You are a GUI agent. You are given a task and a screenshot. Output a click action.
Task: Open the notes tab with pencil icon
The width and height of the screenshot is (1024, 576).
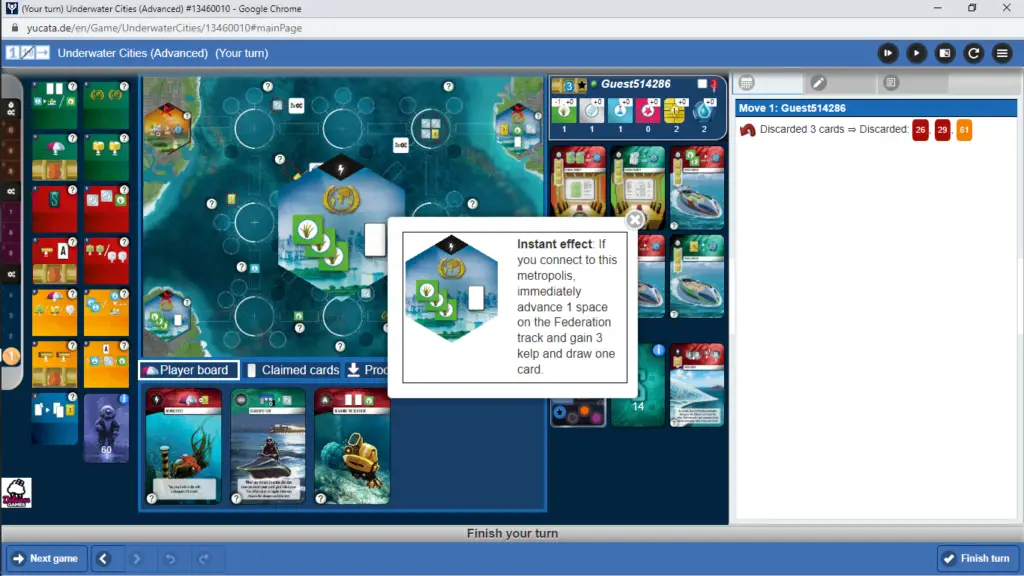tap(818, 82)
